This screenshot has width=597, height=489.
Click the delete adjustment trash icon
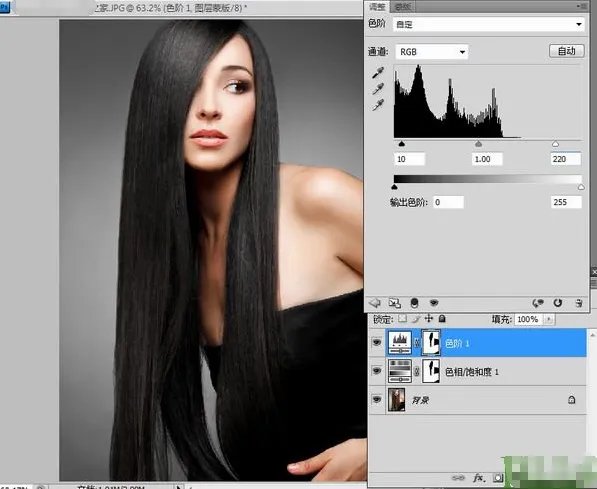[579, 303]
